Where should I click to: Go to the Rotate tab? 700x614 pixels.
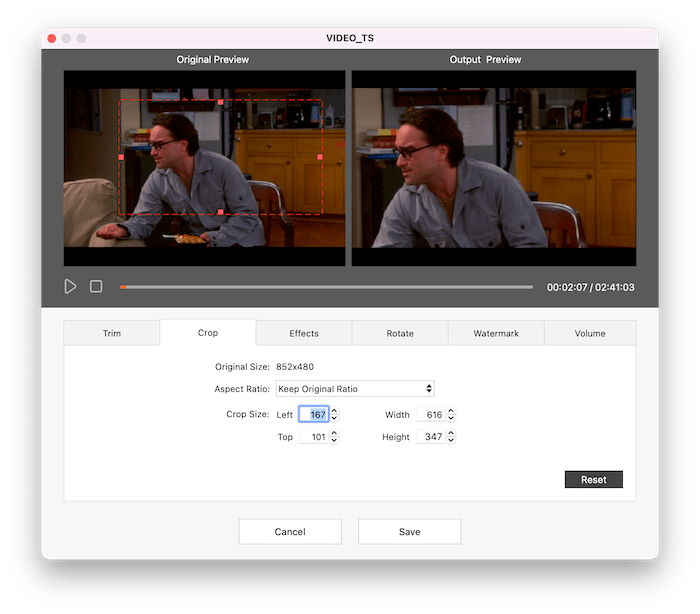(400, 333)
